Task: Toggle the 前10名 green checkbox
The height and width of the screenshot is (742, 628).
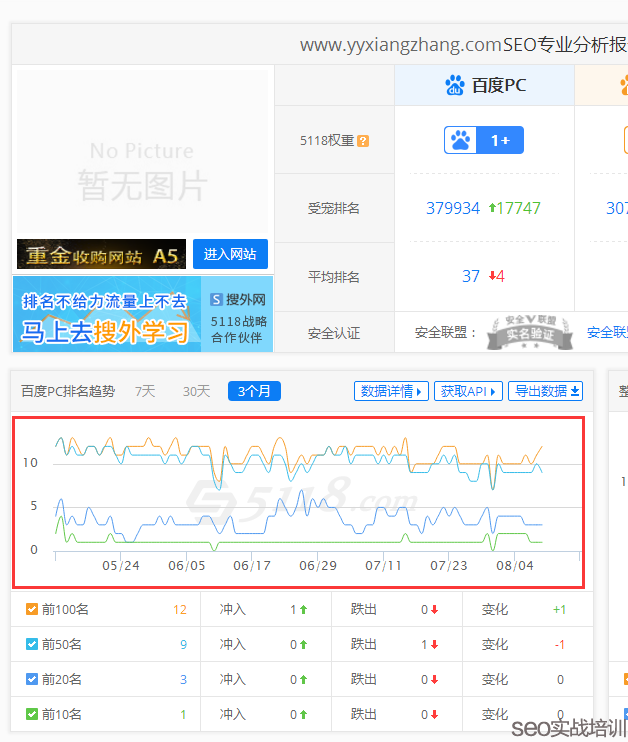Action: [x=32, y=714]
